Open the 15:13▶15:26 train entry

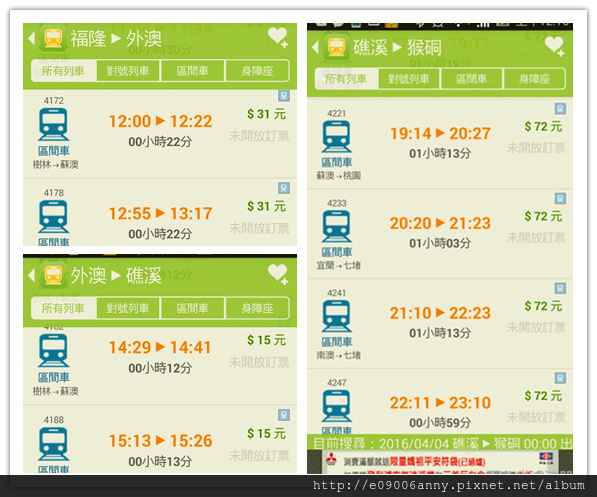160,439
